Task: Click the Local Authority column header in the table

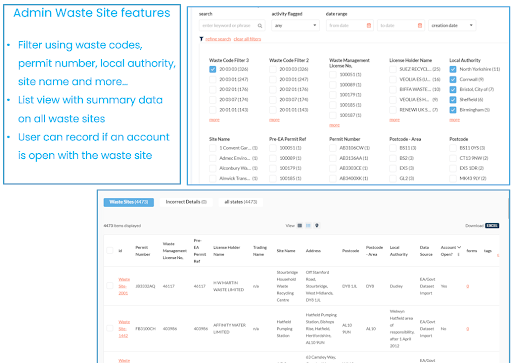Action: tap(399, 251)
